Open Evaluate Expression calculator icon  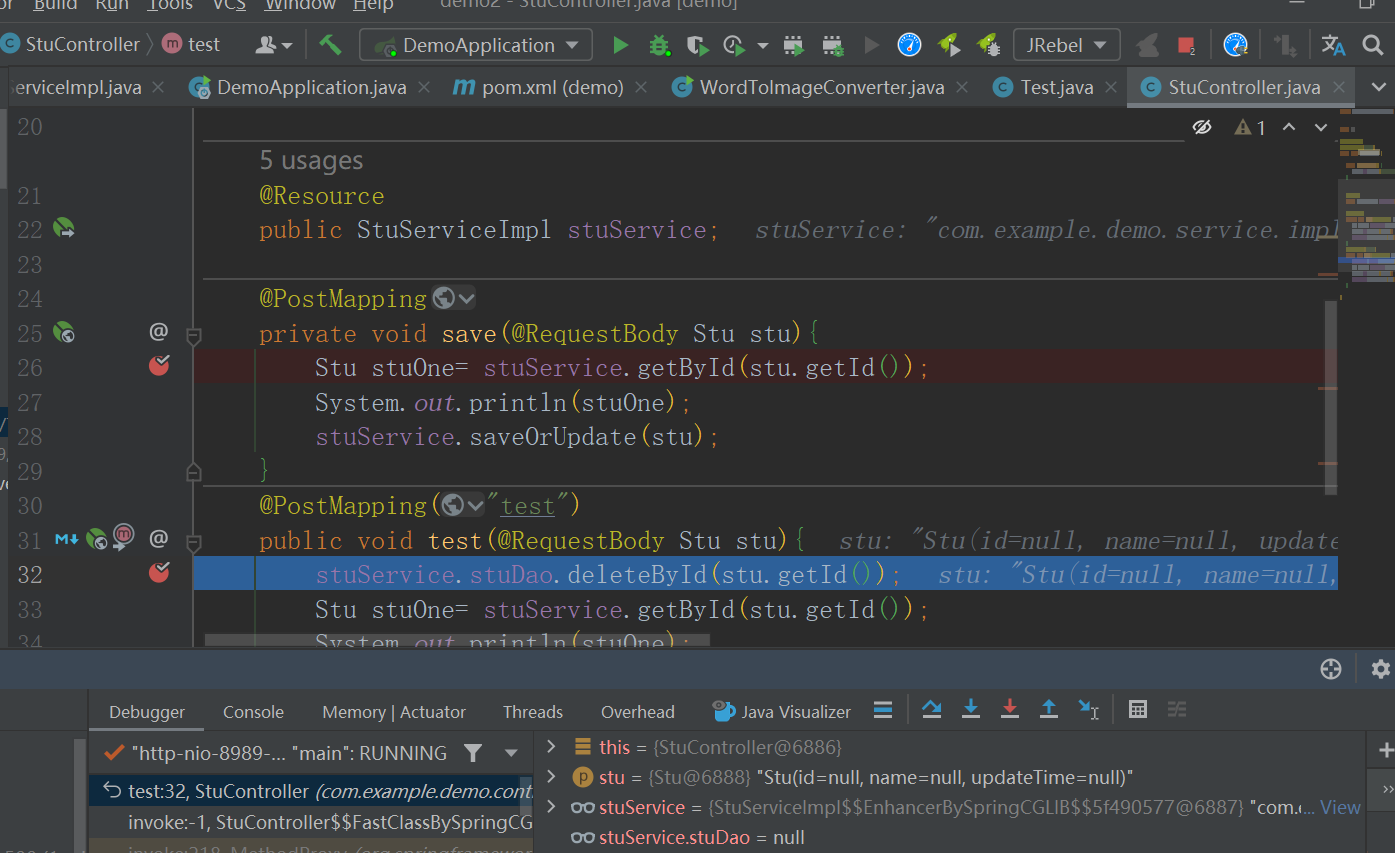coord(1137,710)
